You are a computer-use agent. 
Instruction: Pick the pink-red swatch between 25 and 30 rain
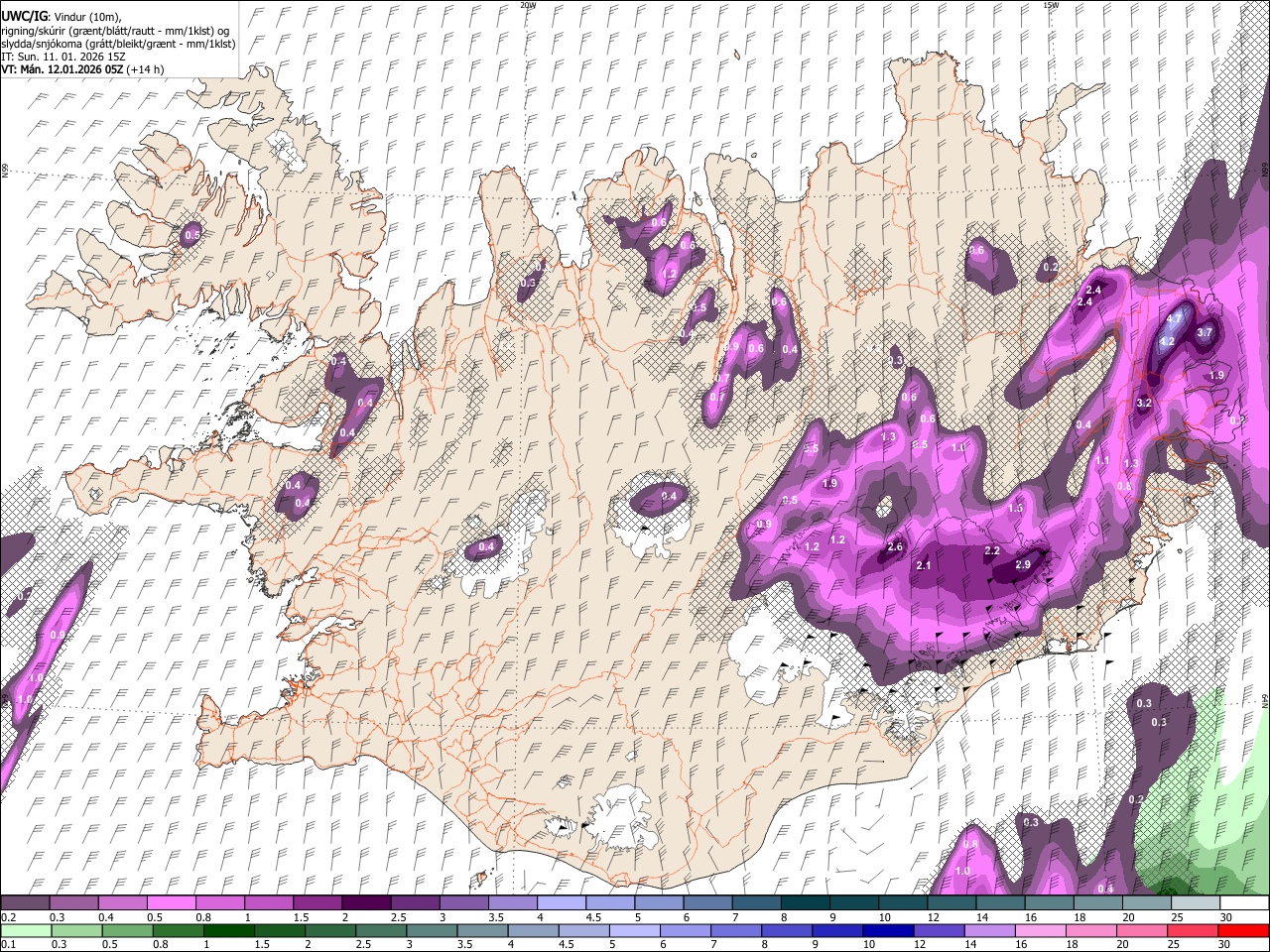pos(1194,930)
